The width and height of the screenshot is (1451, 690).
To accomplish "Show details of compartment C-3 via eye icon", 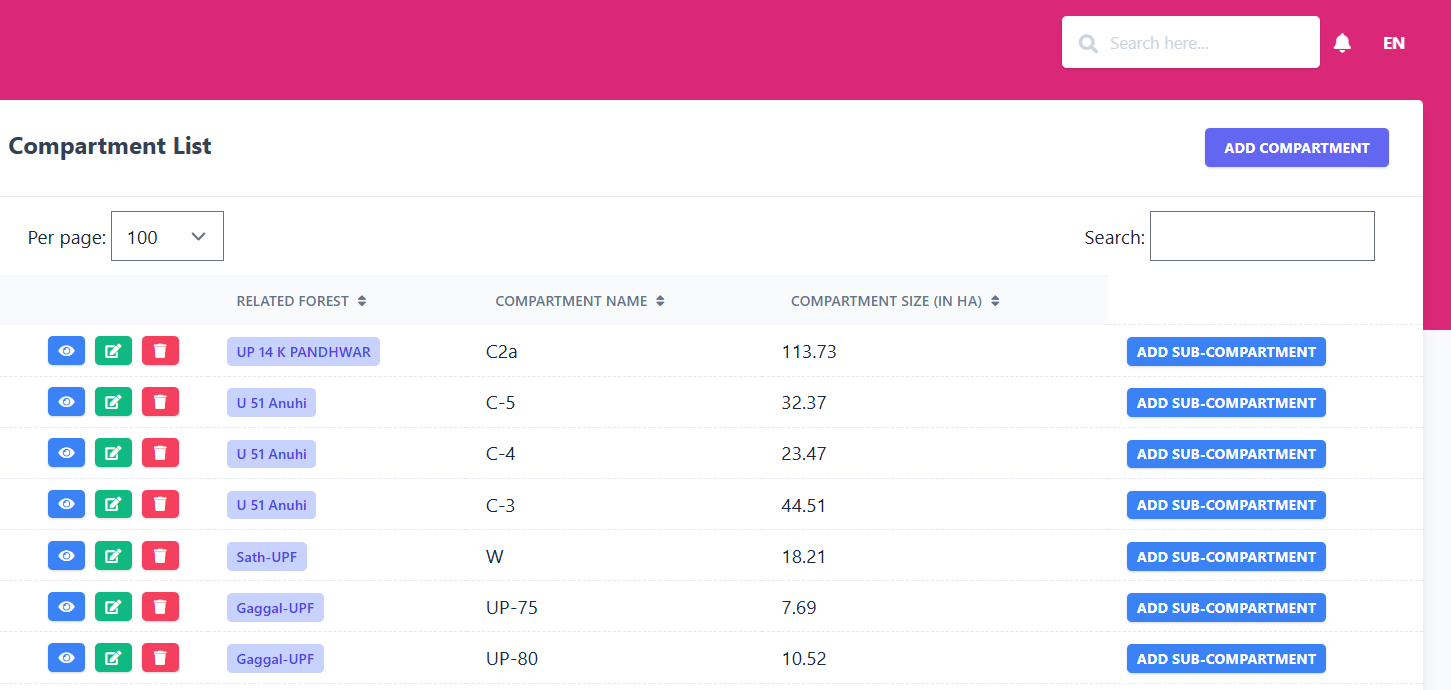I will click(66, 504).
